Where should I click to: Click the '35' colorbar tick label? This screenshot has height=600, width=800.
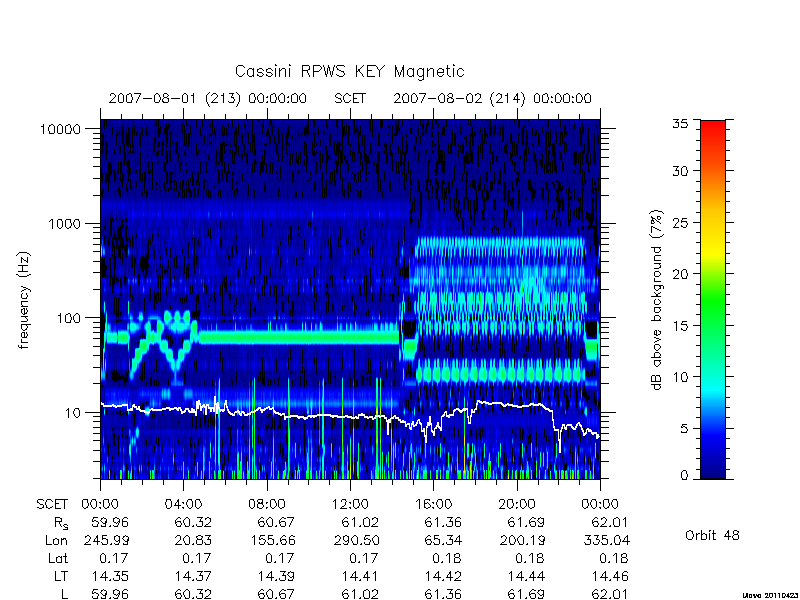[680, 123]
